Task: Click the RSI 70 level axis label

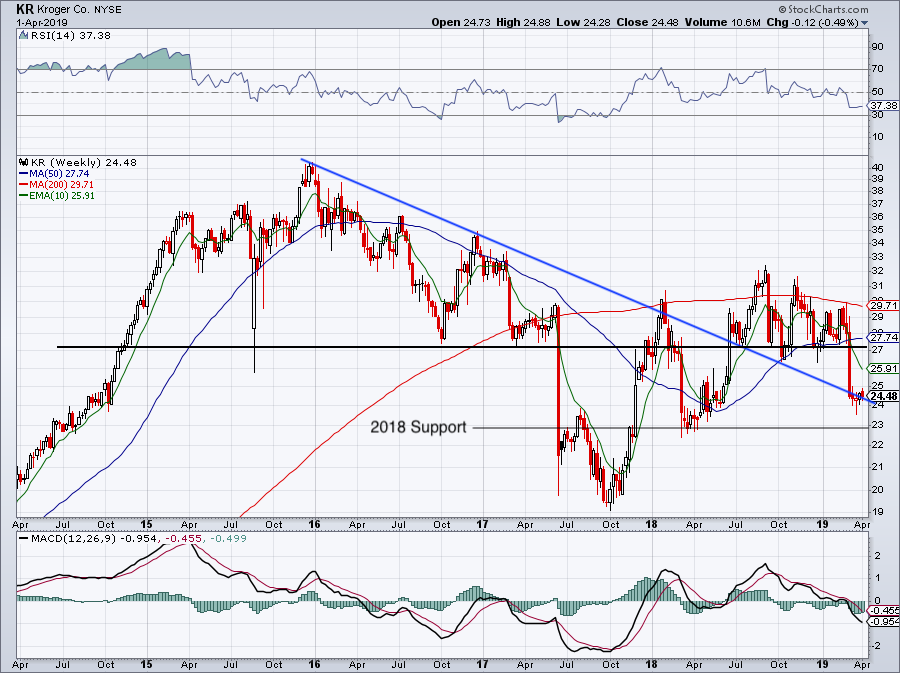Action: tap(878, 69)
